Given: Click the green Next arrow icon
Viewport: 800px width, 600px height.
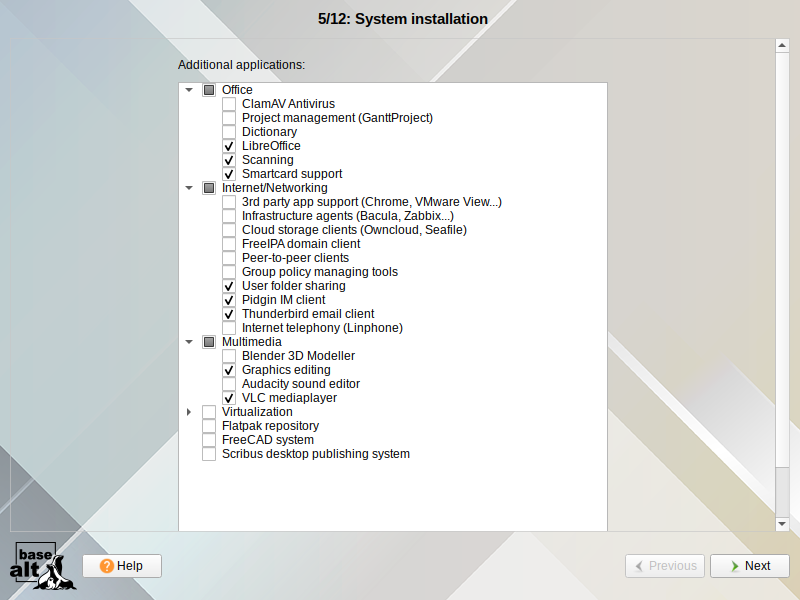Looking at the screenshot, I should coord(735,566).
